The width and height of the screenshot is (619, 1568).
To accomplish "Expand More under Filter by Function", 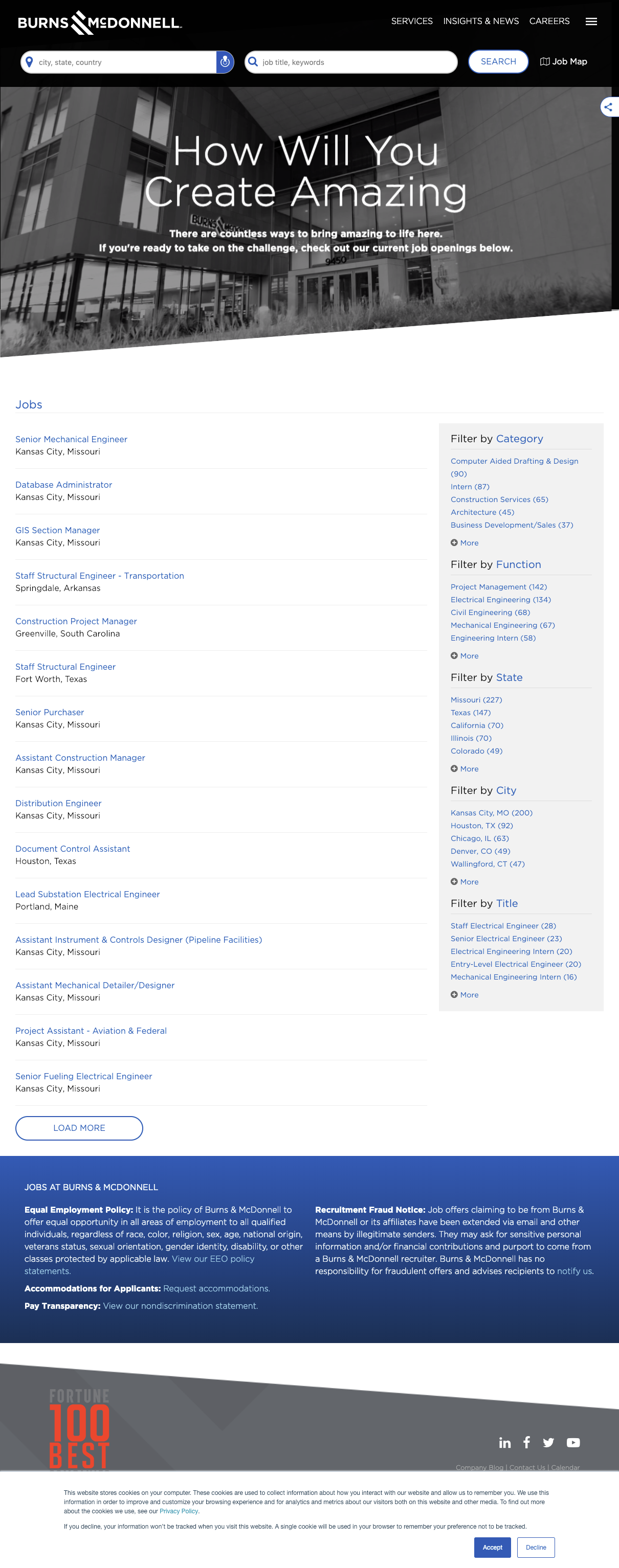I will [x=465, y=656].
